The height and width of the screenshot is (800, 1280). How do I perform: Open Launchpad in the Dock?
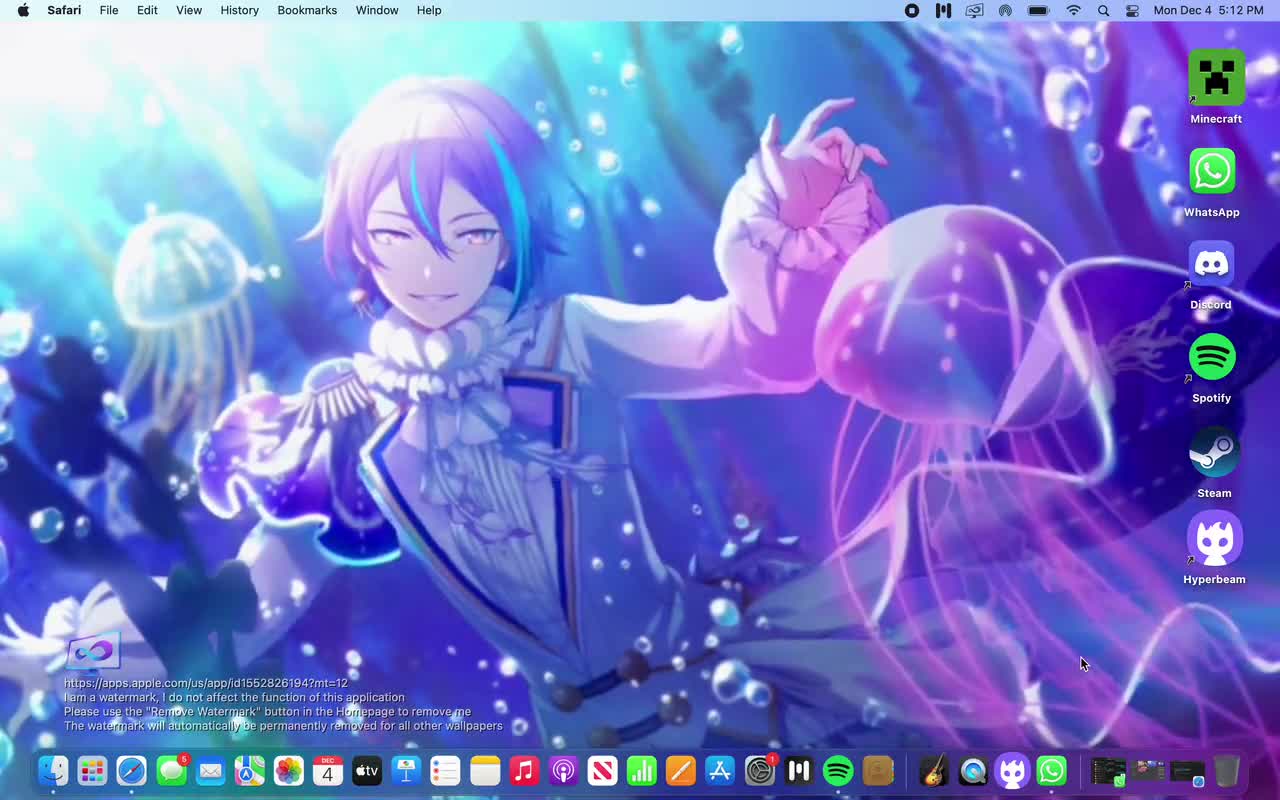(92, 771)
